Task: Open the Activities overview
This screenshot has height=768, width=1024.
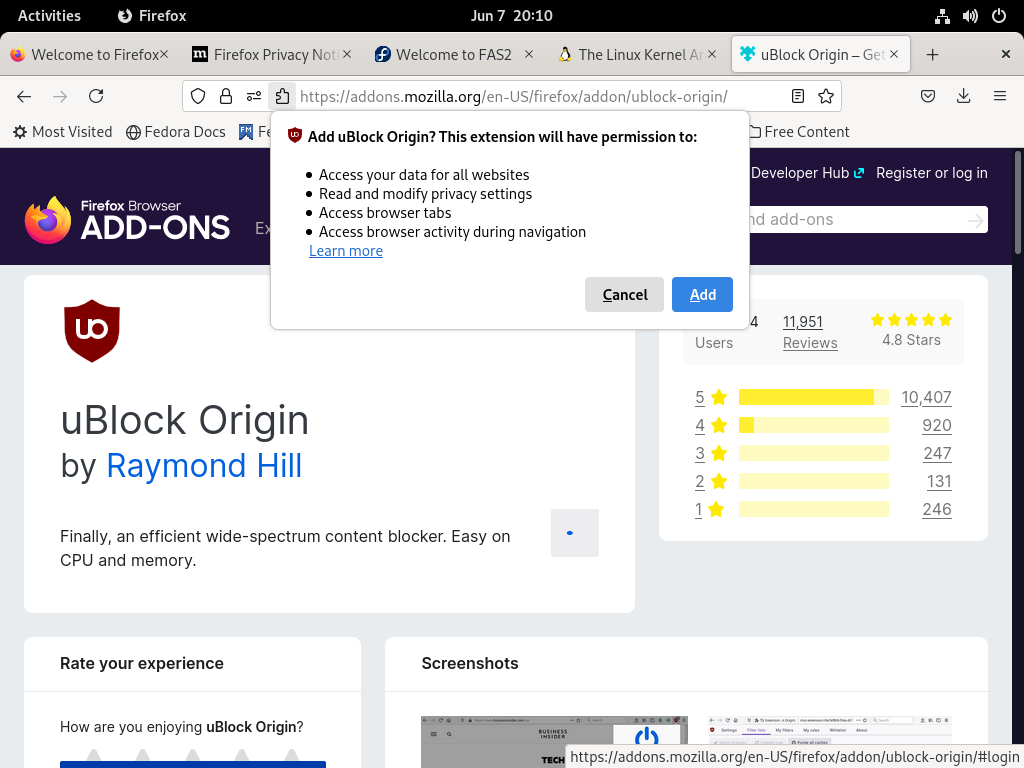Action: point(49,16)
